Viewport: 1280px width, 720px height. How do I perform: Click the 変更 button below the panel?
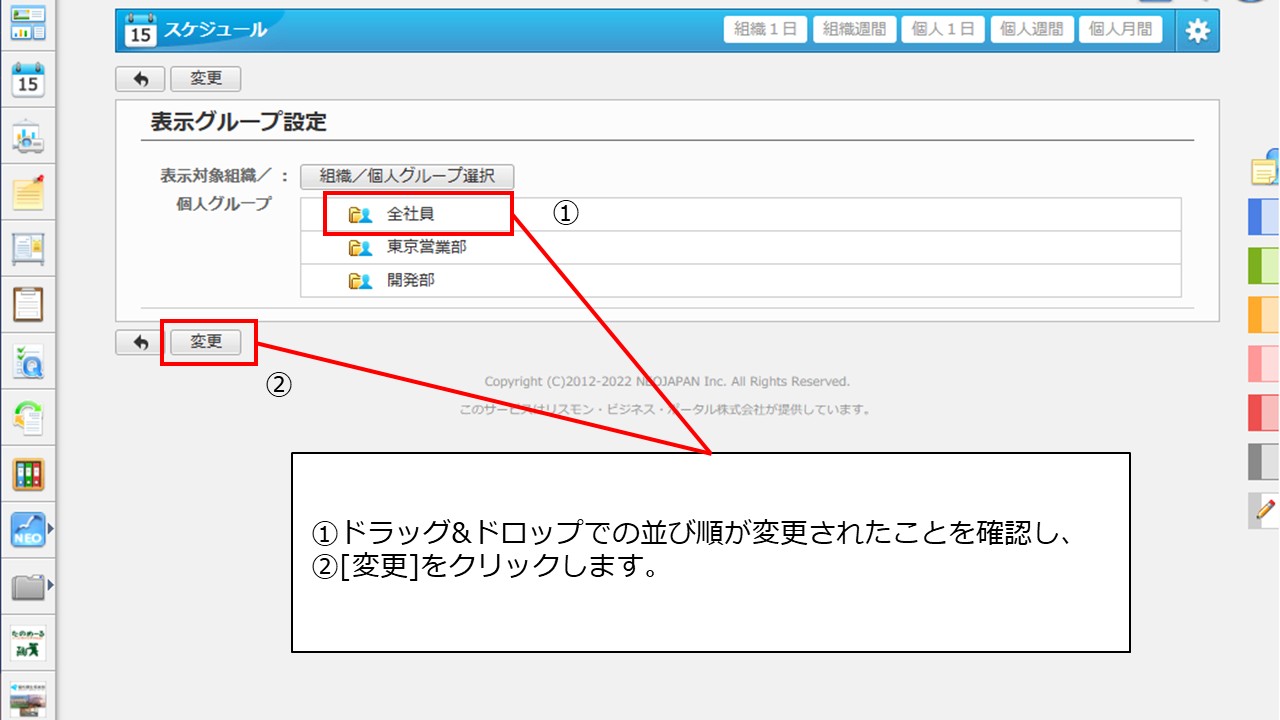[206, 342]
